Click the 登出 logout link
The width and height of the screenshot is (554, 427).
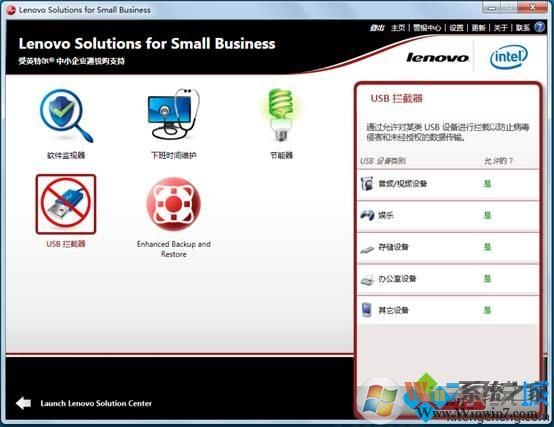coord(377,28)
